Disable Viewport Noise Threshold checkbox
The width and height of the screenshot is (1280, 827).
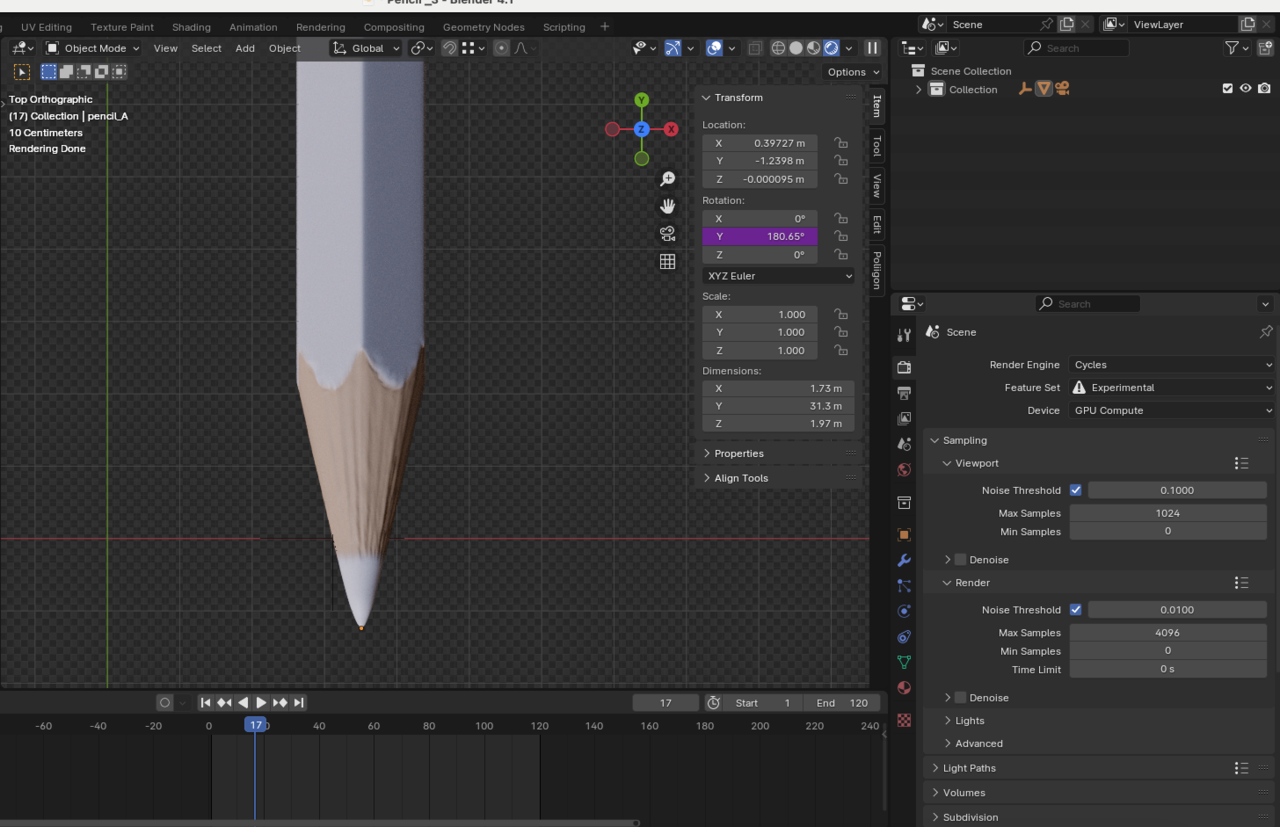click(1075, 490)
